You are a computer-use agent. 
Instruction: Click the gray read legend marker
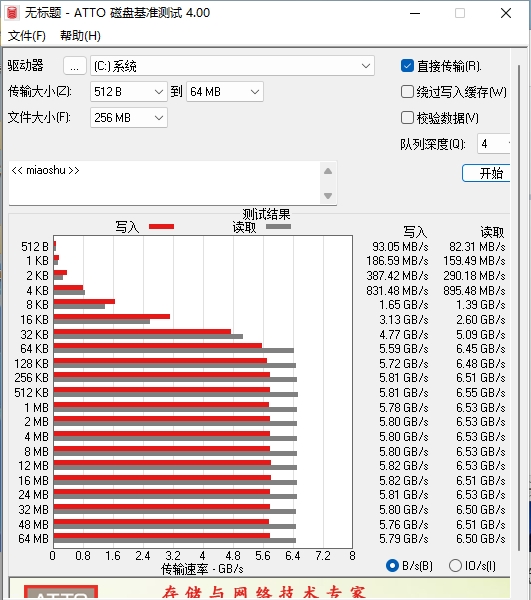tap(278, 227)
